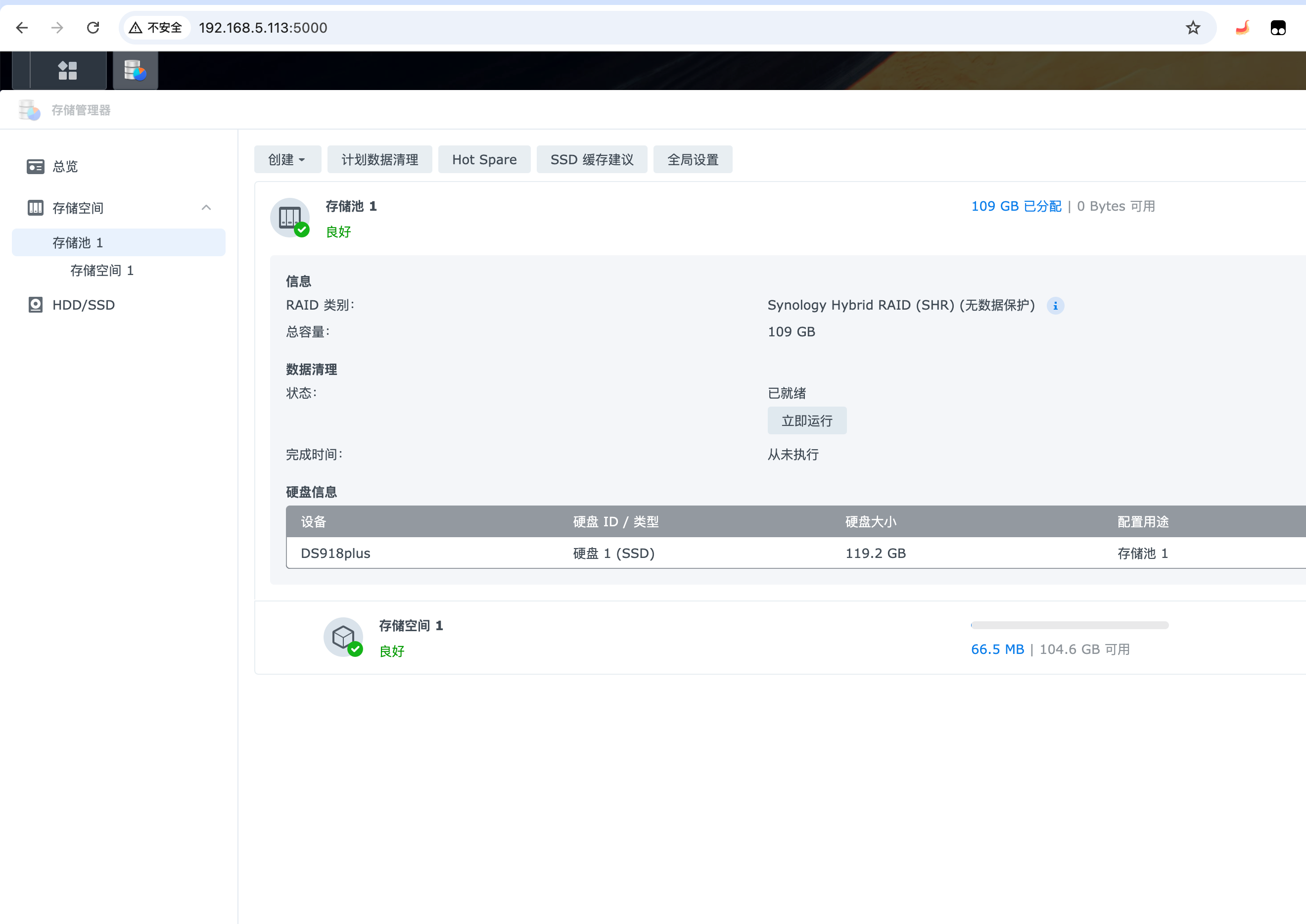Click the 硬盘 1 (SSD) cell

tap(613, 553)
